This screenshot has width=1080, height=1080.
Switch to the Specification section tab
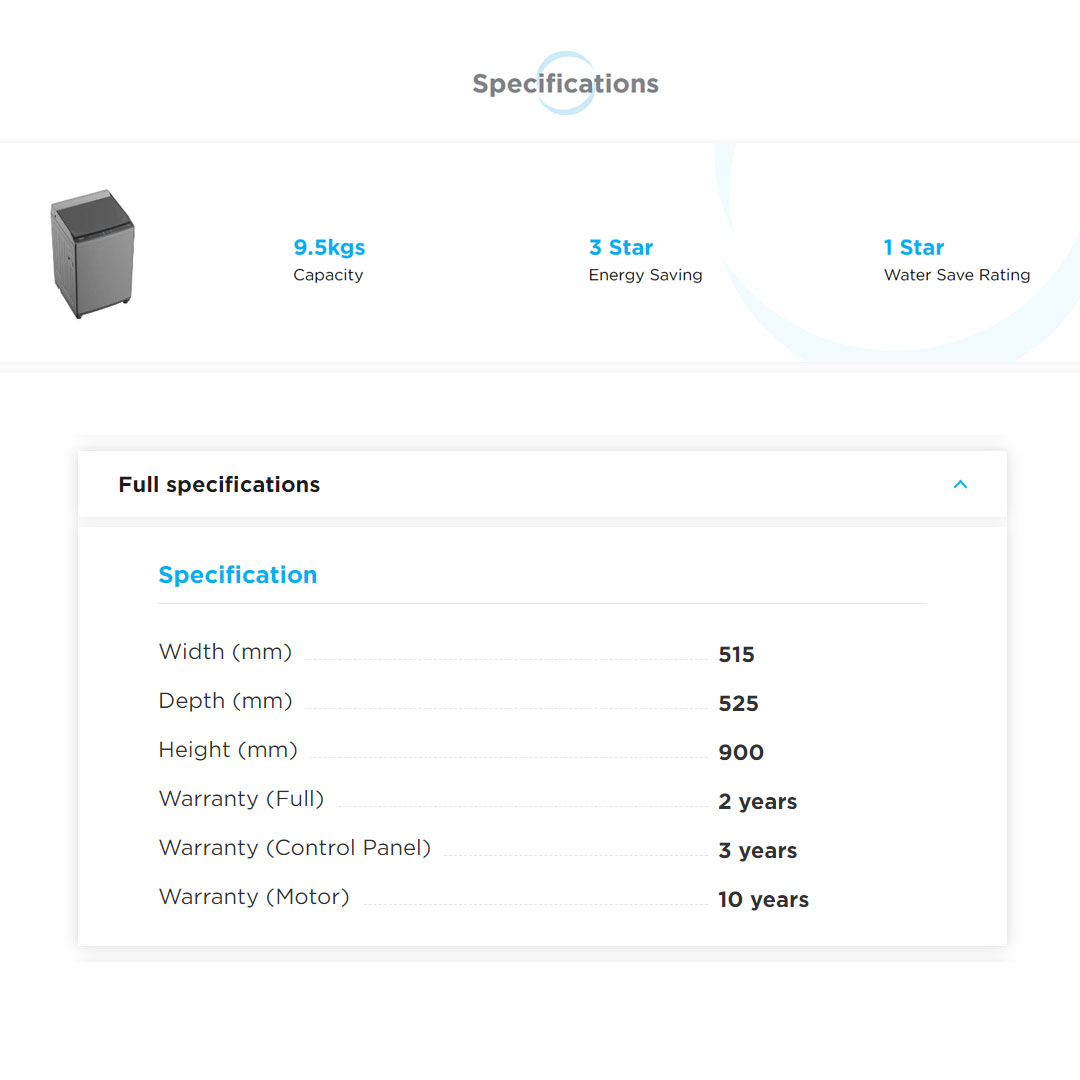click(x=238, y=575)
